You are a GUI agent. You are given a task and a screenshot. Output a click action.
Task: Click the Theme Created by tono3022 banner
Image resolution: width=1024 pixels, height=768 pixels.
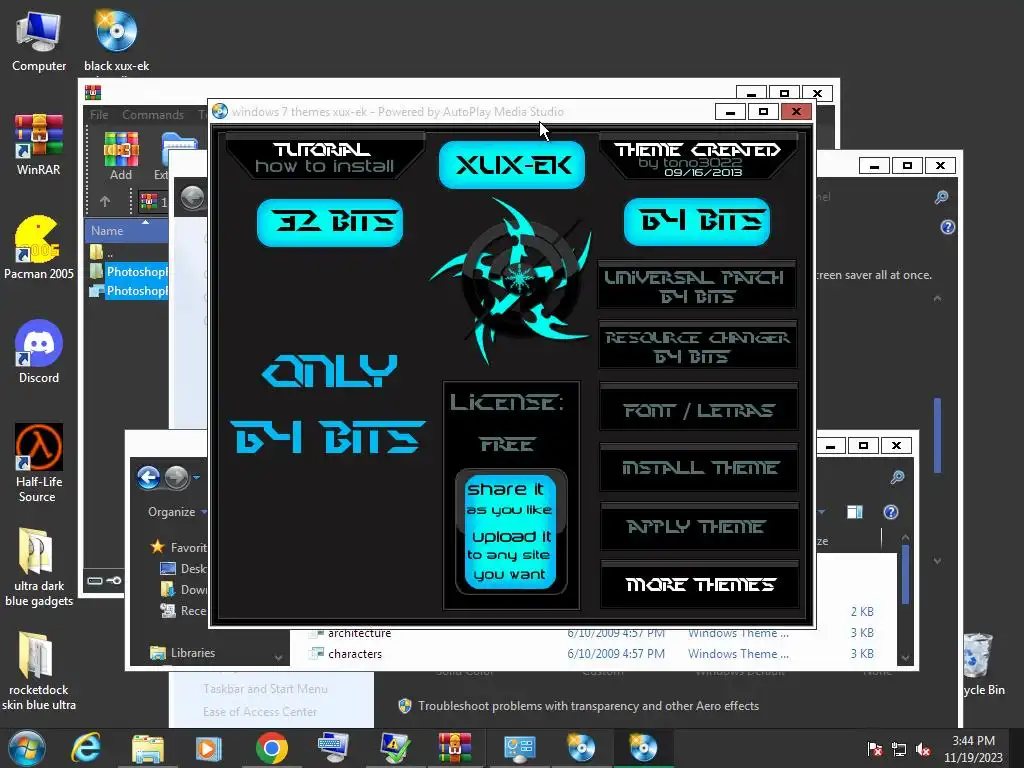point(697,158)
